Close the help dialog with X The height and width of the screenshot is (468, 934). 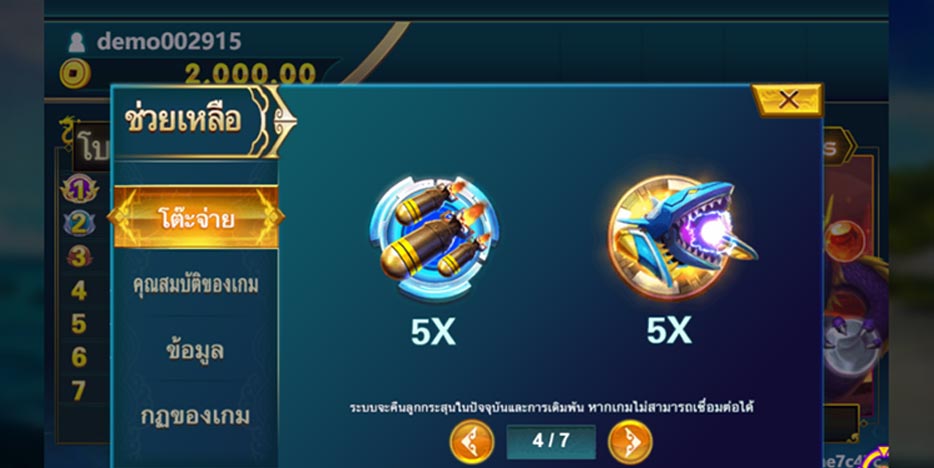[x=787, y=99]
